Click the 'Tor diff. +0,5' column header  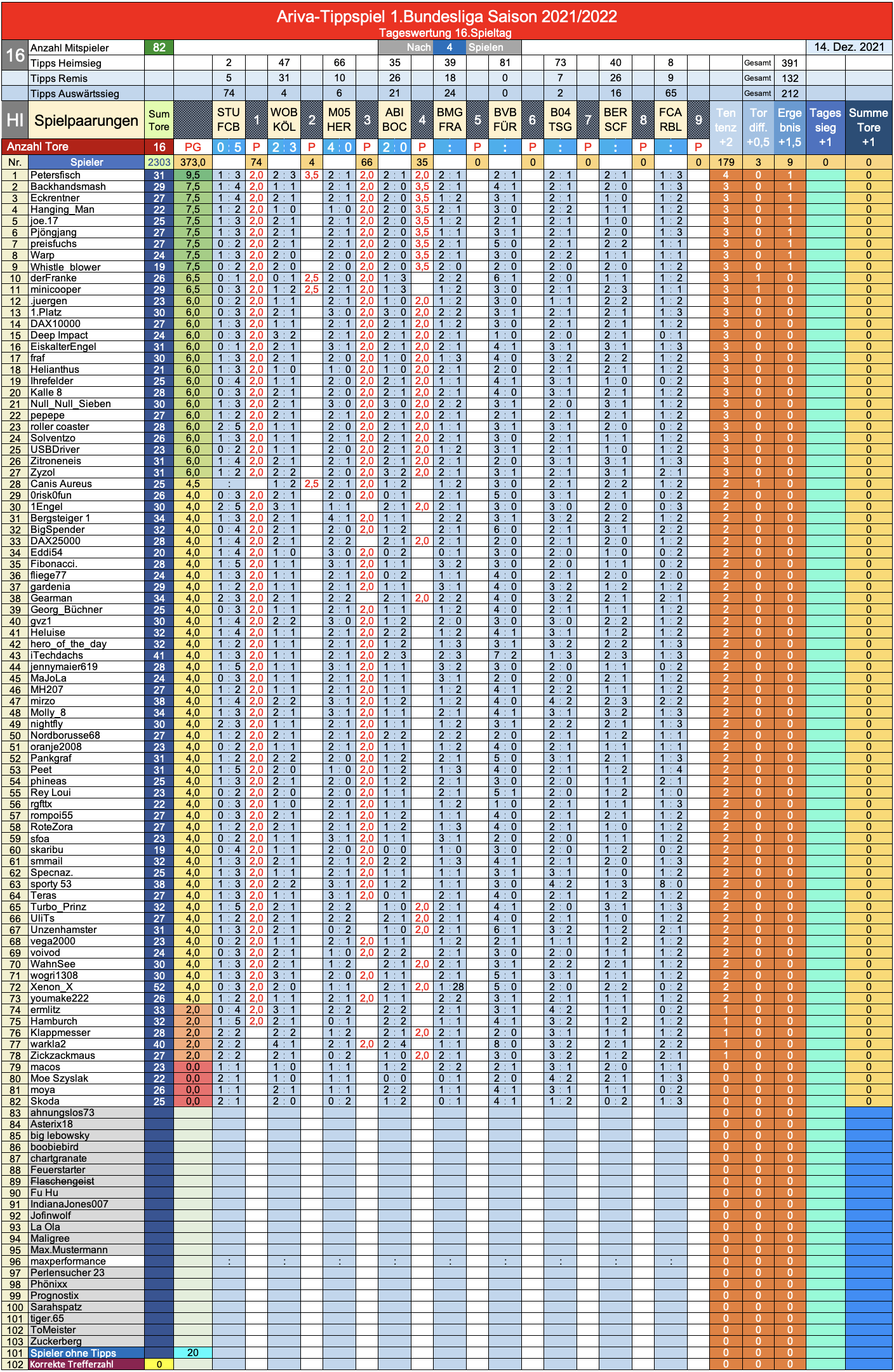tap(758, 128)
